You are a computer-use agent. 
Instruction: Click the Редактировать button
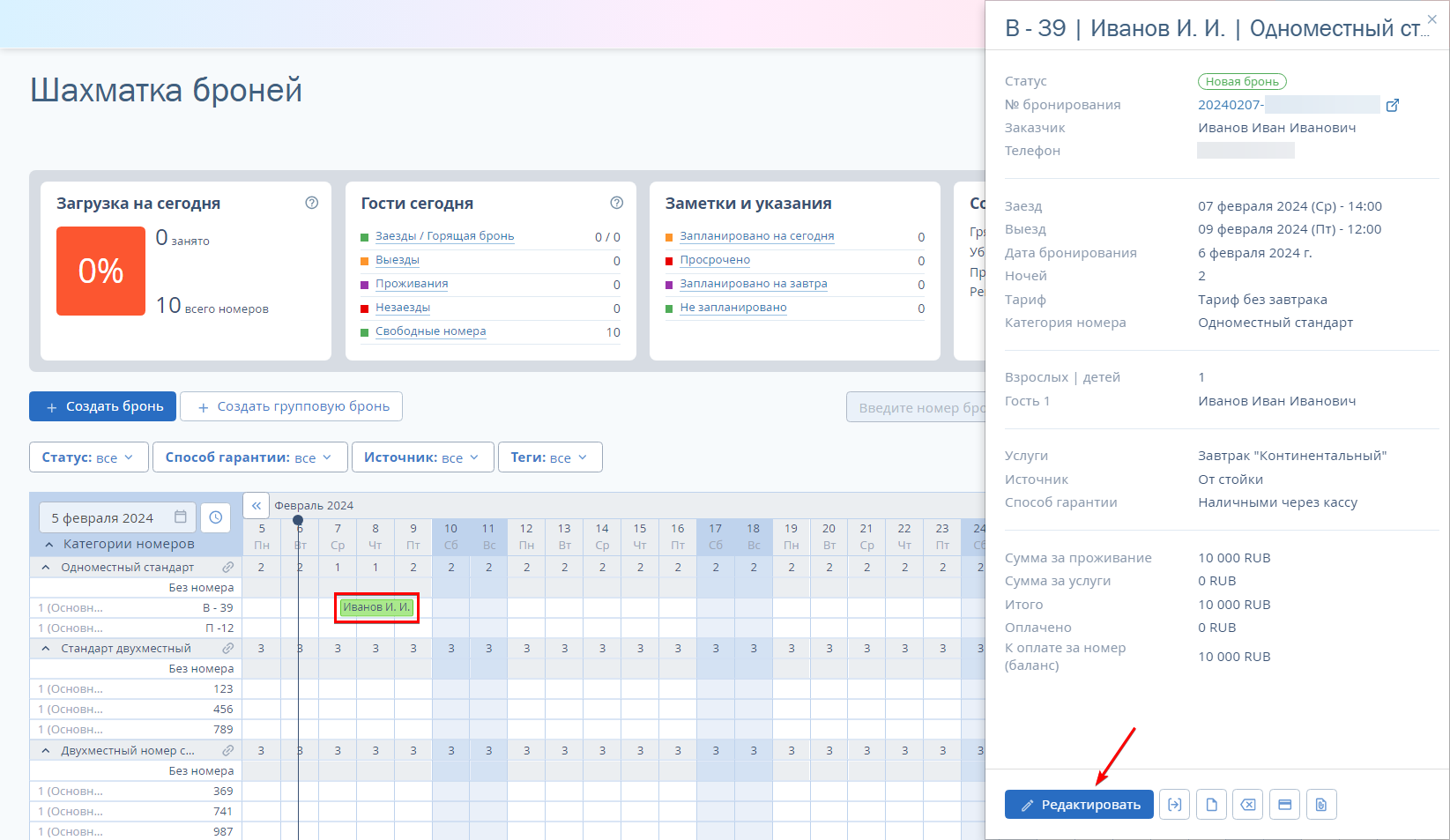[x=1079, y=805]
